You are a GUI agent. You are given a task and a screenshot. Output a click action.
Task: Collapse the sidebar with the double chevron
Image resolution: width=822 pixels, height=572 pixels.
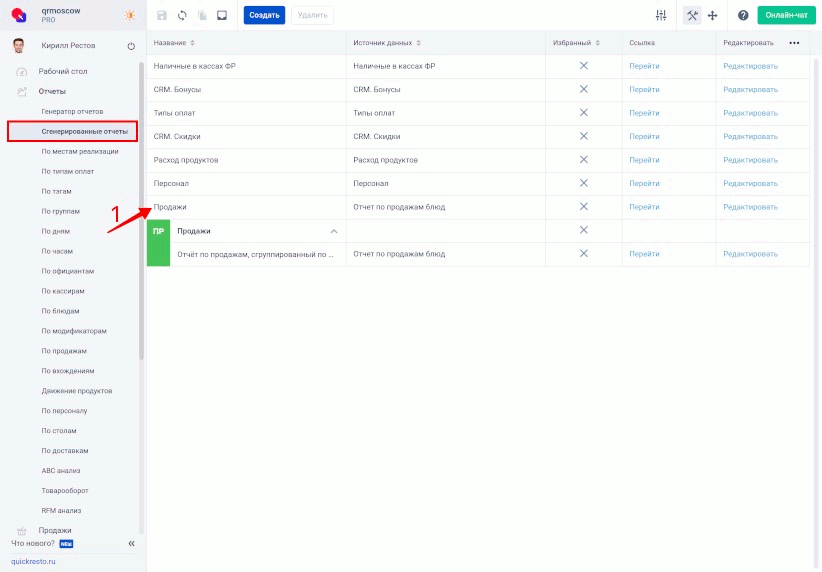[x=131, y=543]
